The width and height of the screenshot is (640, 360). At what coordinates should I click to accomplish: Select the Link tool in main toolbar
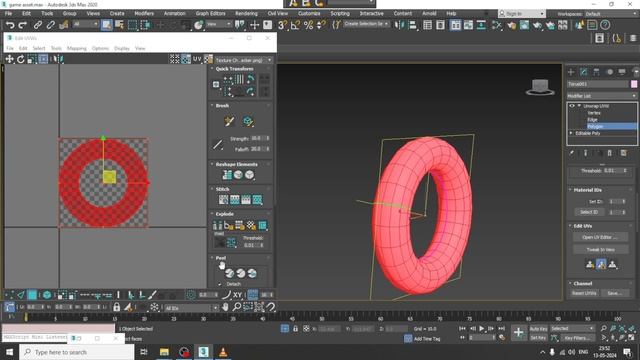tap(38, 25)
